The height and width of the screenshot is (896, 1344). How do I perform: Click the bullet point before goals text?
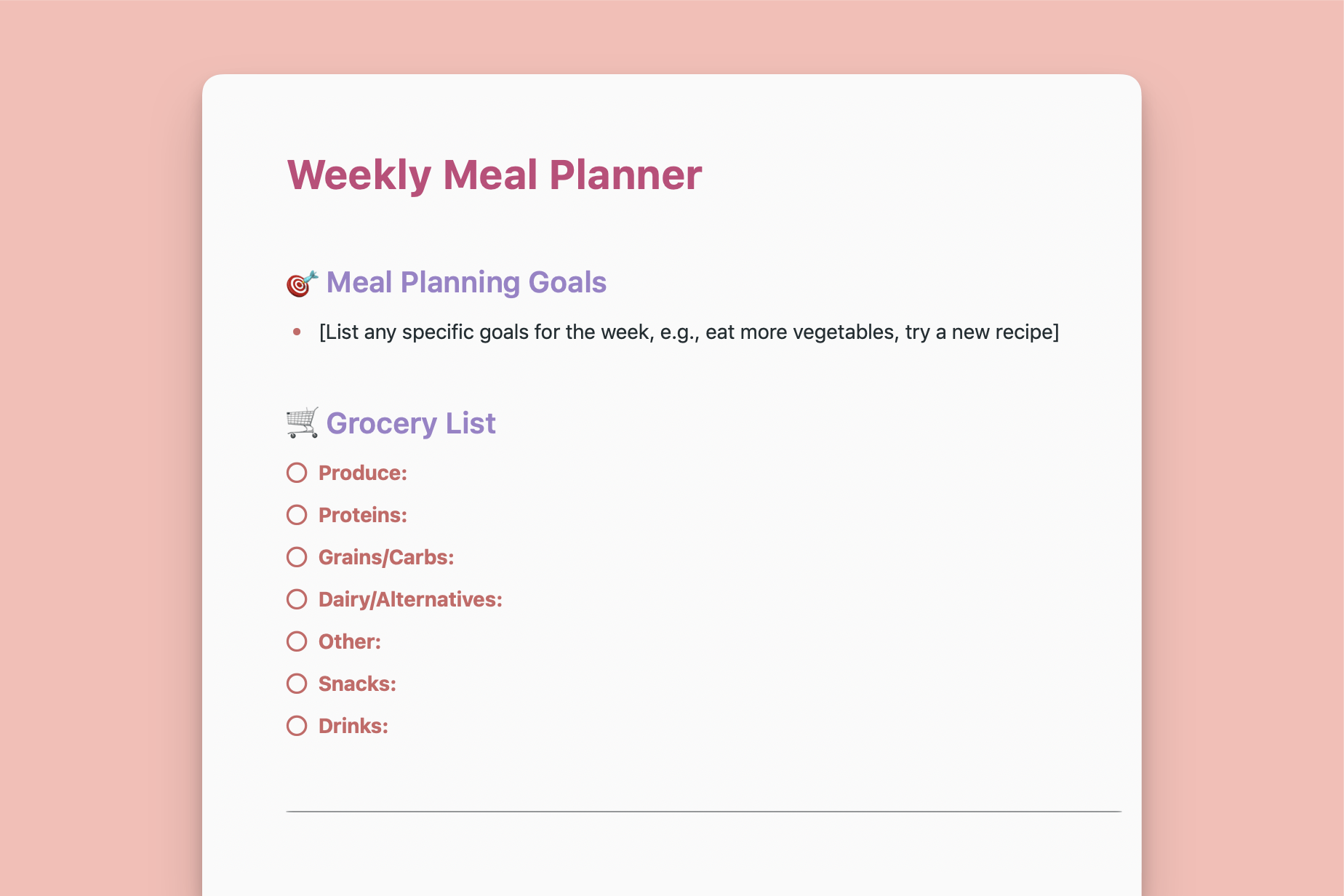(x=297, y=332)
